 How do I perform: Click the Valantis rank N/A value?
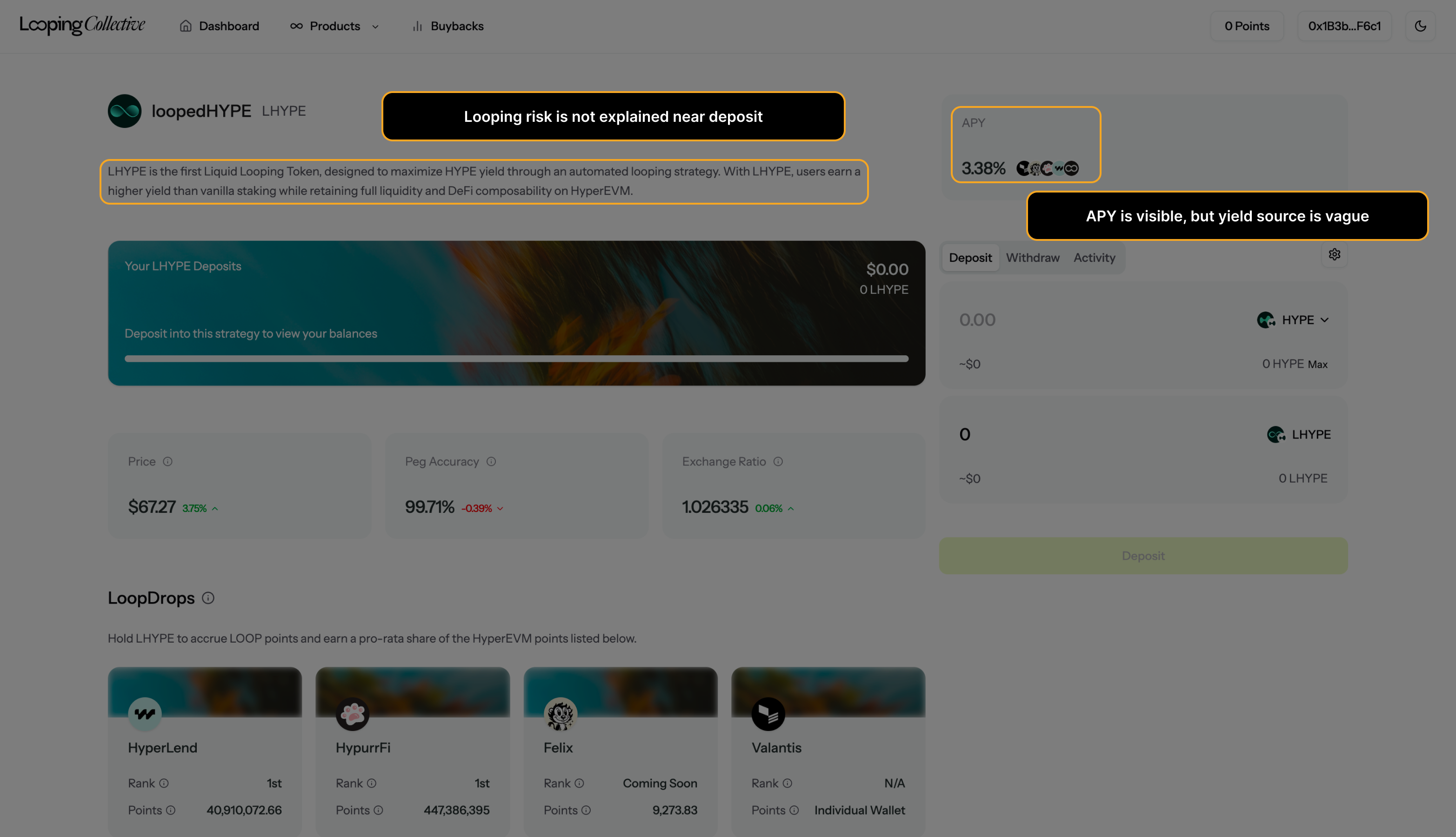pyautogui.click(x=895, y=784)
